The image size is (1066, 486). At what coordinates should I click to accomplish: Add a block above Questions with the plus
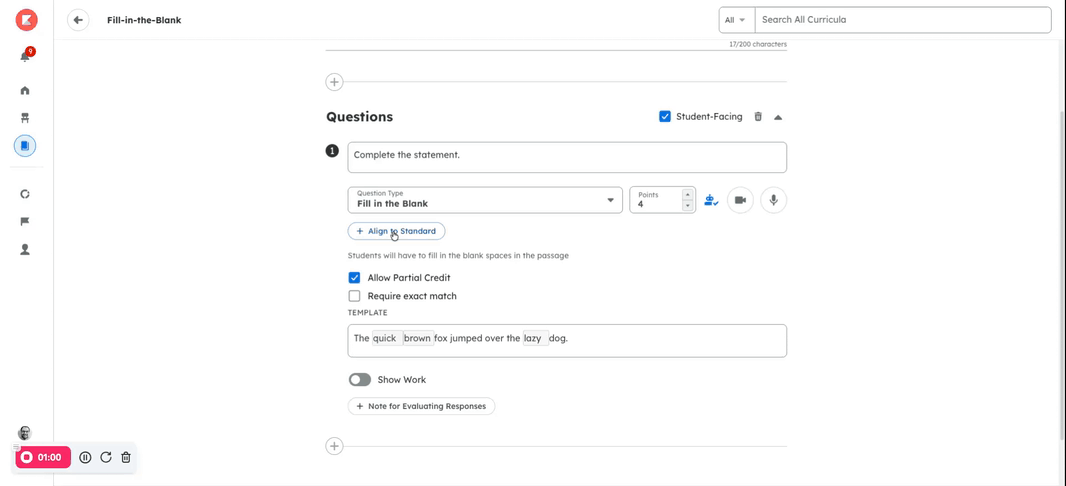point(334,82)
